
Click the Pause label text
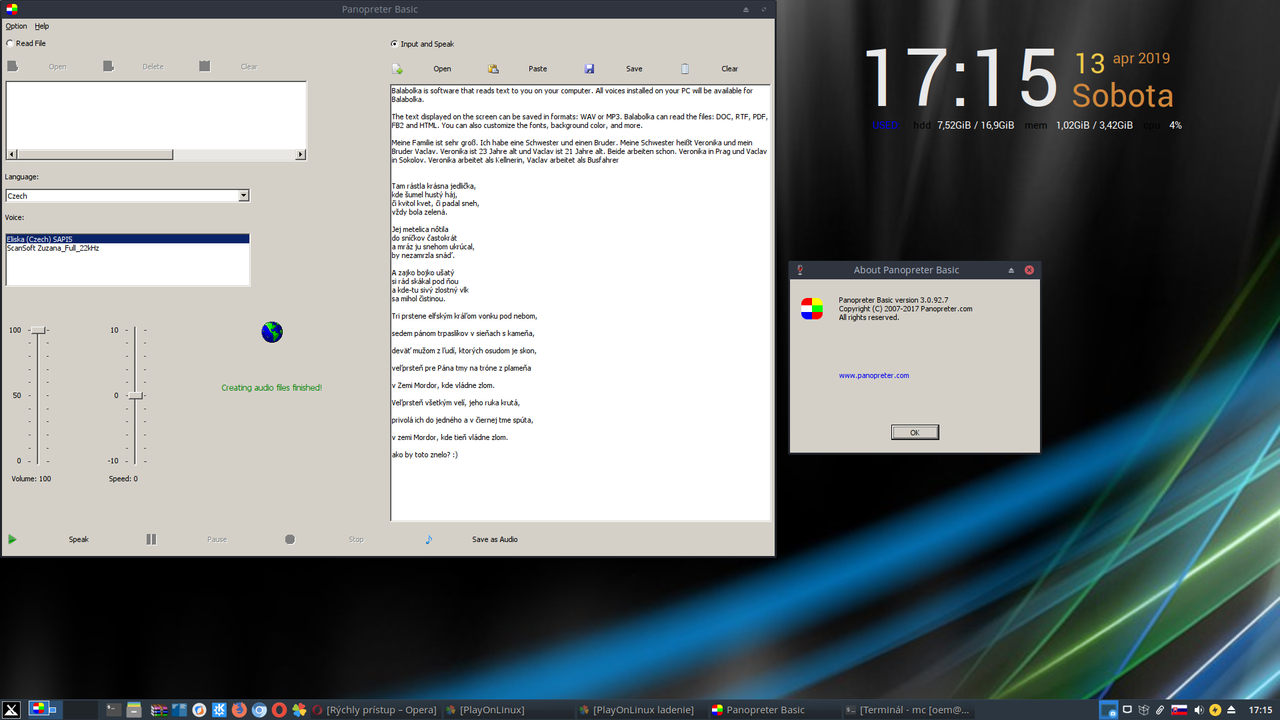tap(217, 539)
